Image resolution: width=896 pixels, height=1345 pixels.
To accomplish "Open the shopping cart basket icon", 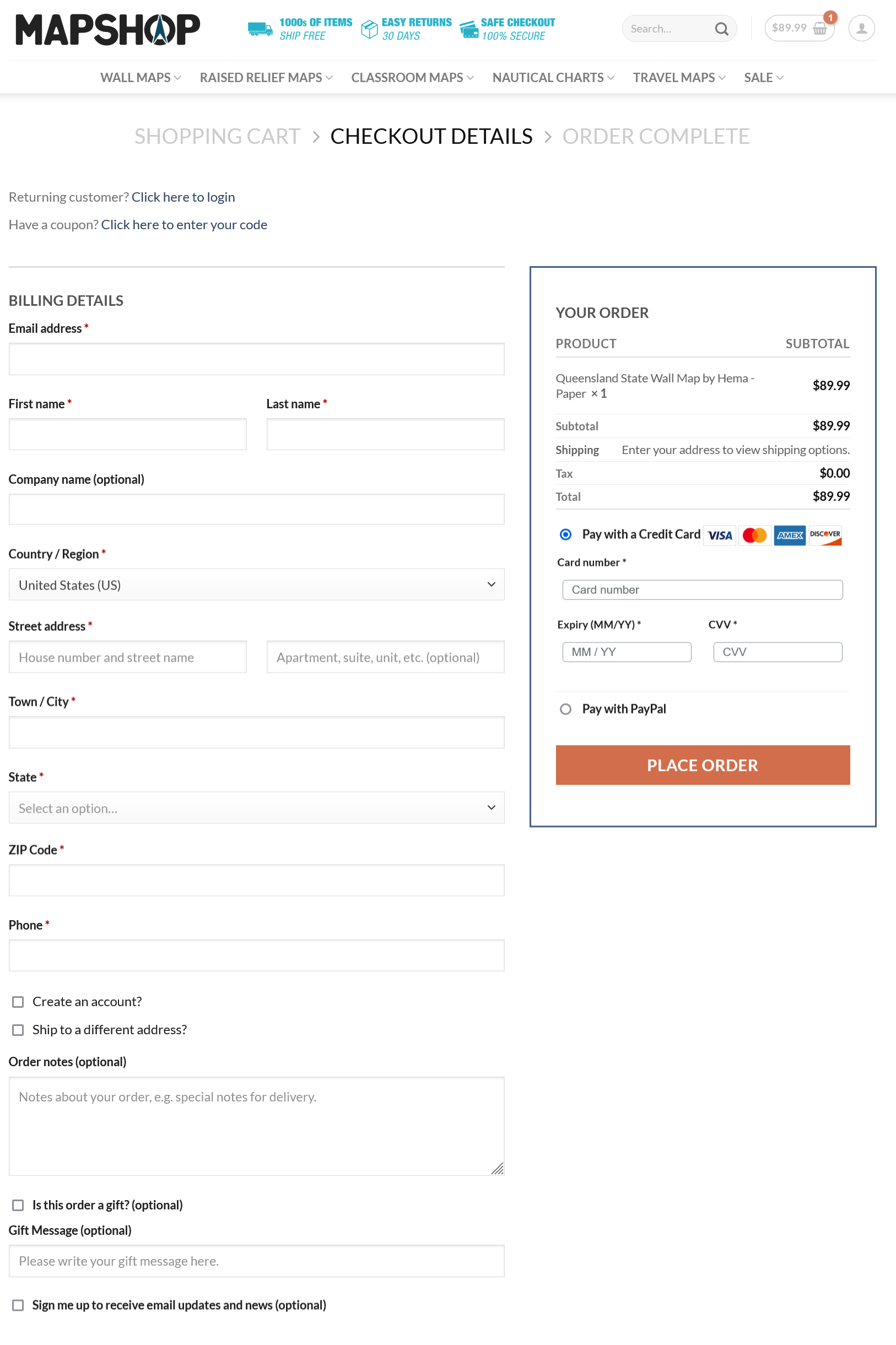I will tap(819, 29).
